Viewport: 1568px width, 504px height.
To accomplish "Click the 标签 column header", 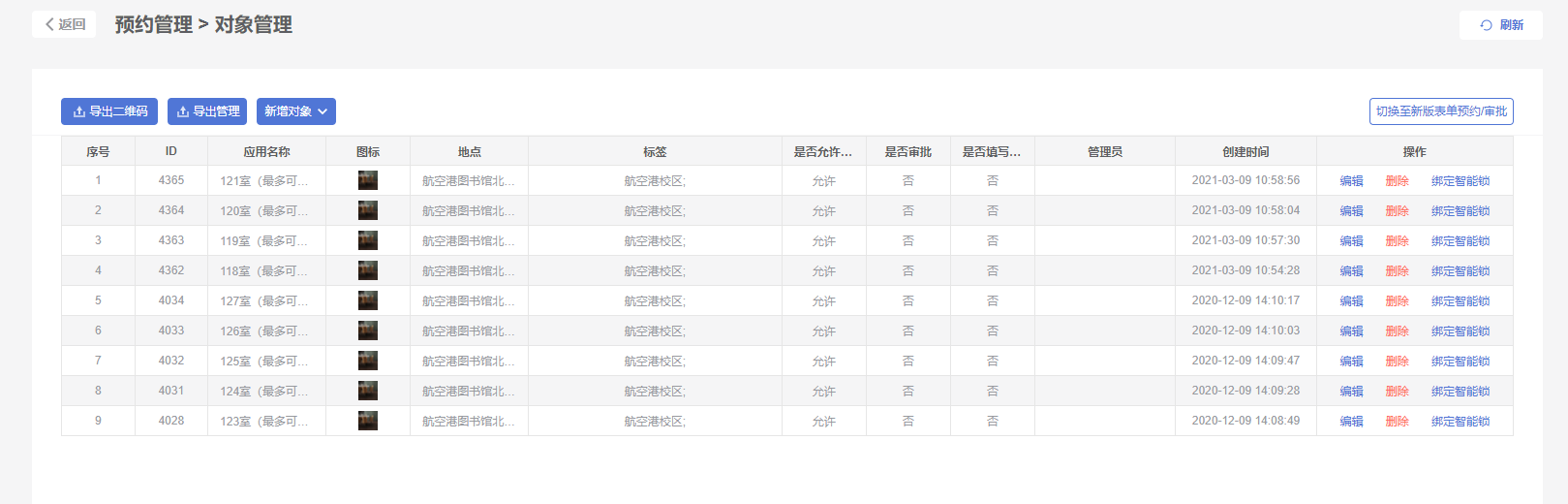I will click(x=655, y=151).
